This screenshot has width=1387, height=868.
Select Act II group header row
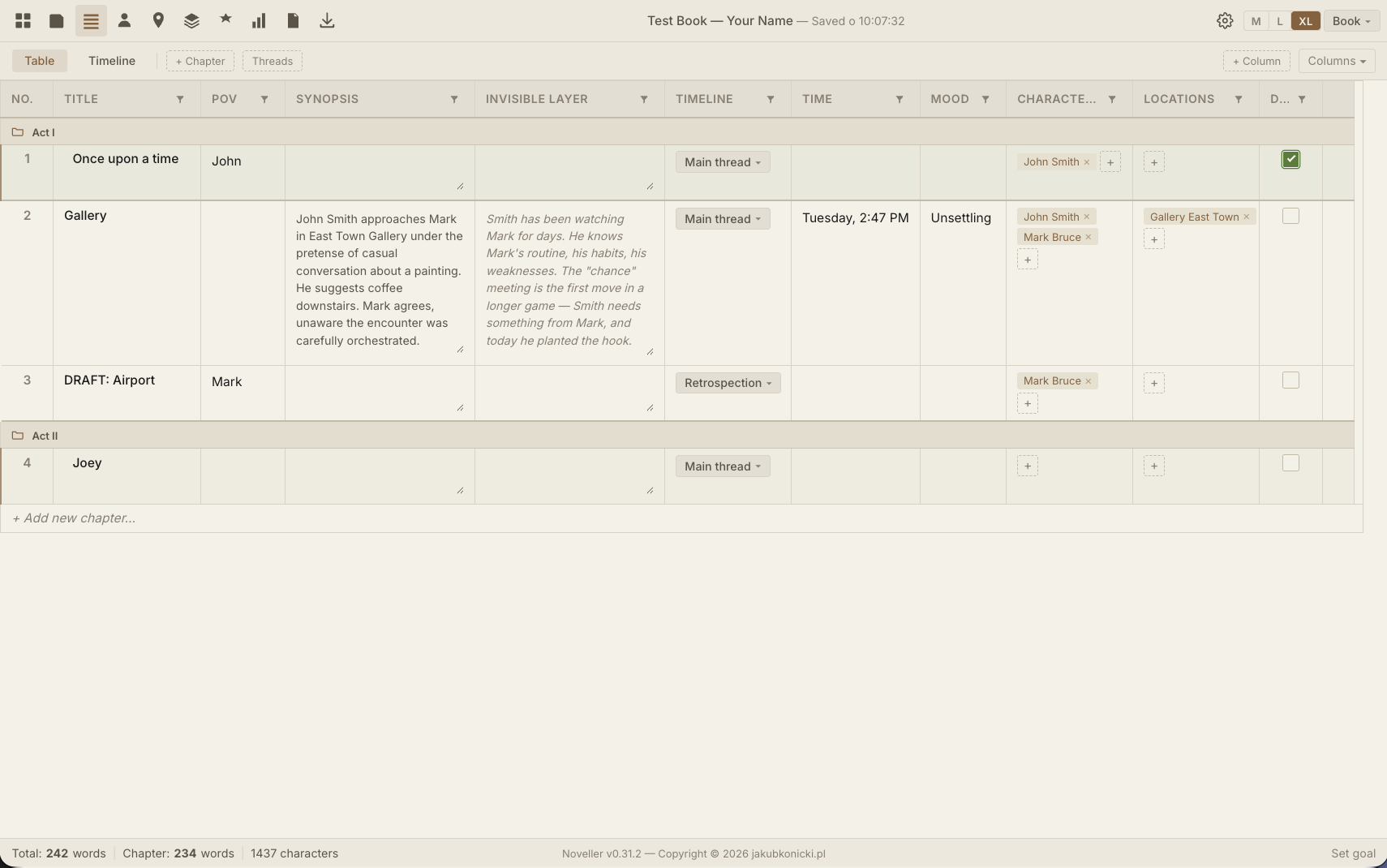point(677,436)
